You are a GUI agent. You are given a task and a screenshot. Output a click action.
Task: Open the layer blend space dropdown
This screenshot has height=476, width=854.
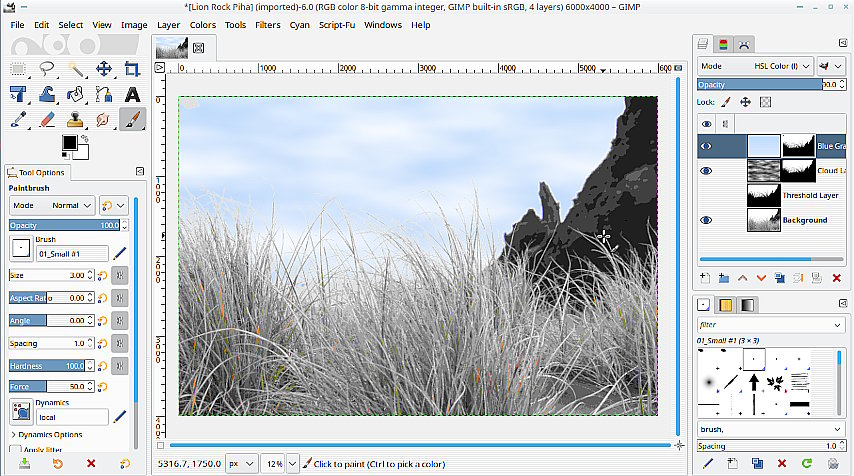[x=831, y=66]
